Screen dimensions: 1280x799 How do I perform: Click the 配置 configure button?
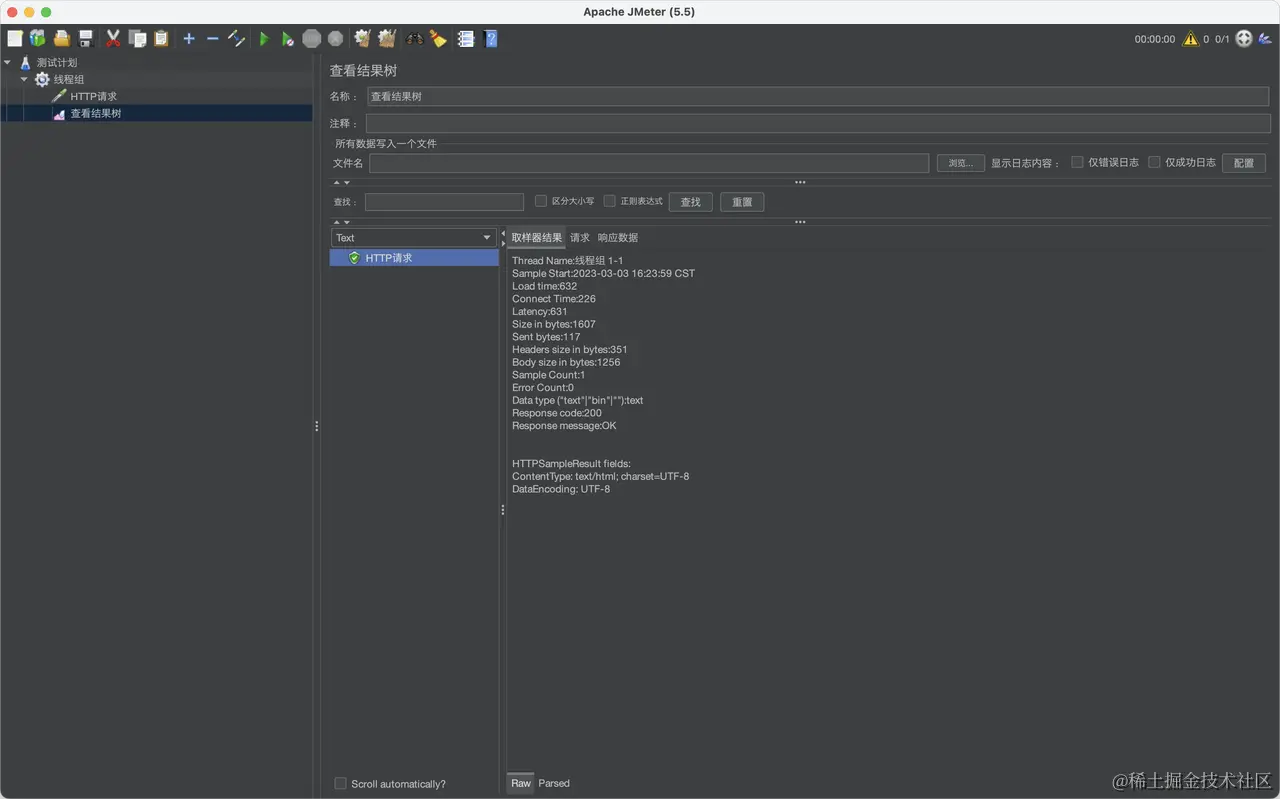[1244, 163]
